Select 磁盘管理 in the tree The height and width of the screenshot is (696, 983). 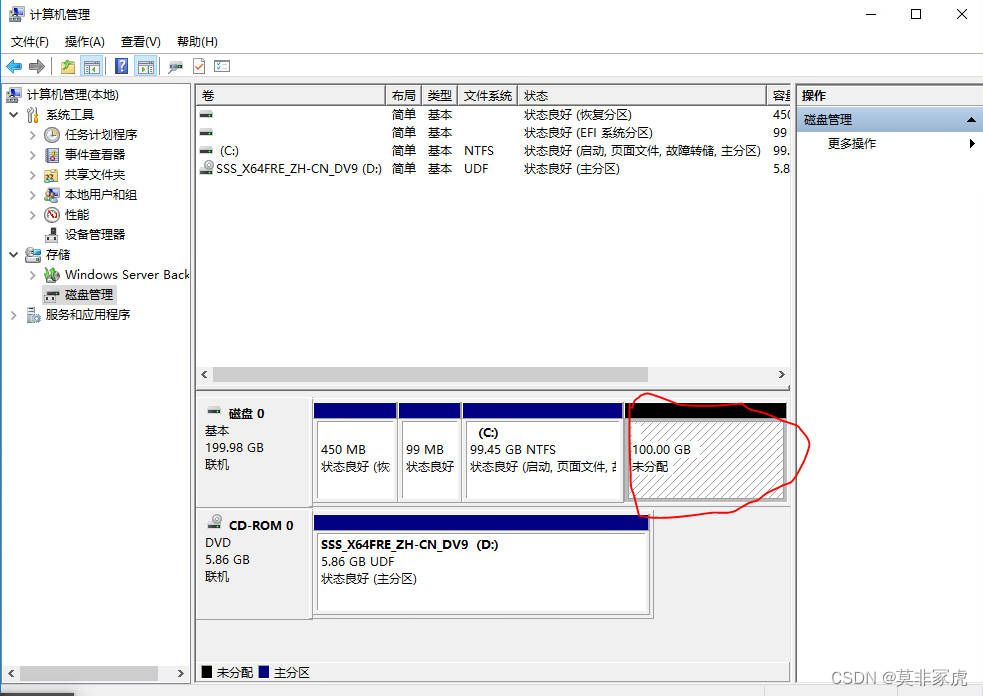(x=89, y=295)
